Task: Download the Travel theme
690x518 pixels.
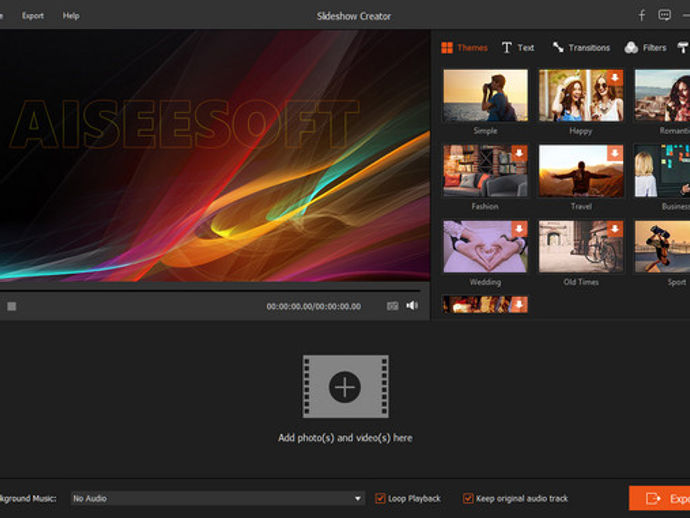Action: pyautogui.click(x=615, y=153)
